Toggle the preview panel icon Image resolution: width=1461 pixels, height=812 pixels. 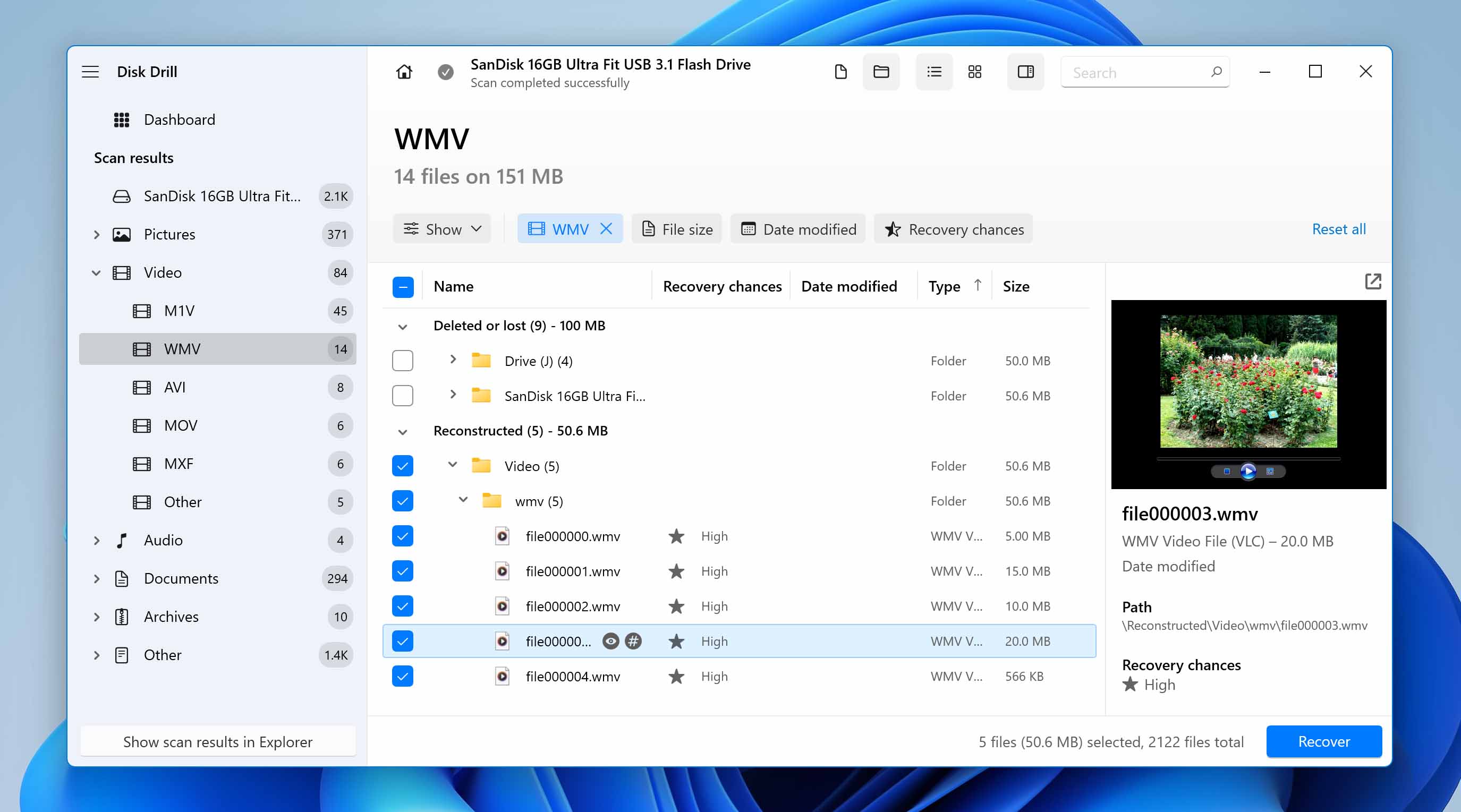[1025, 72]
